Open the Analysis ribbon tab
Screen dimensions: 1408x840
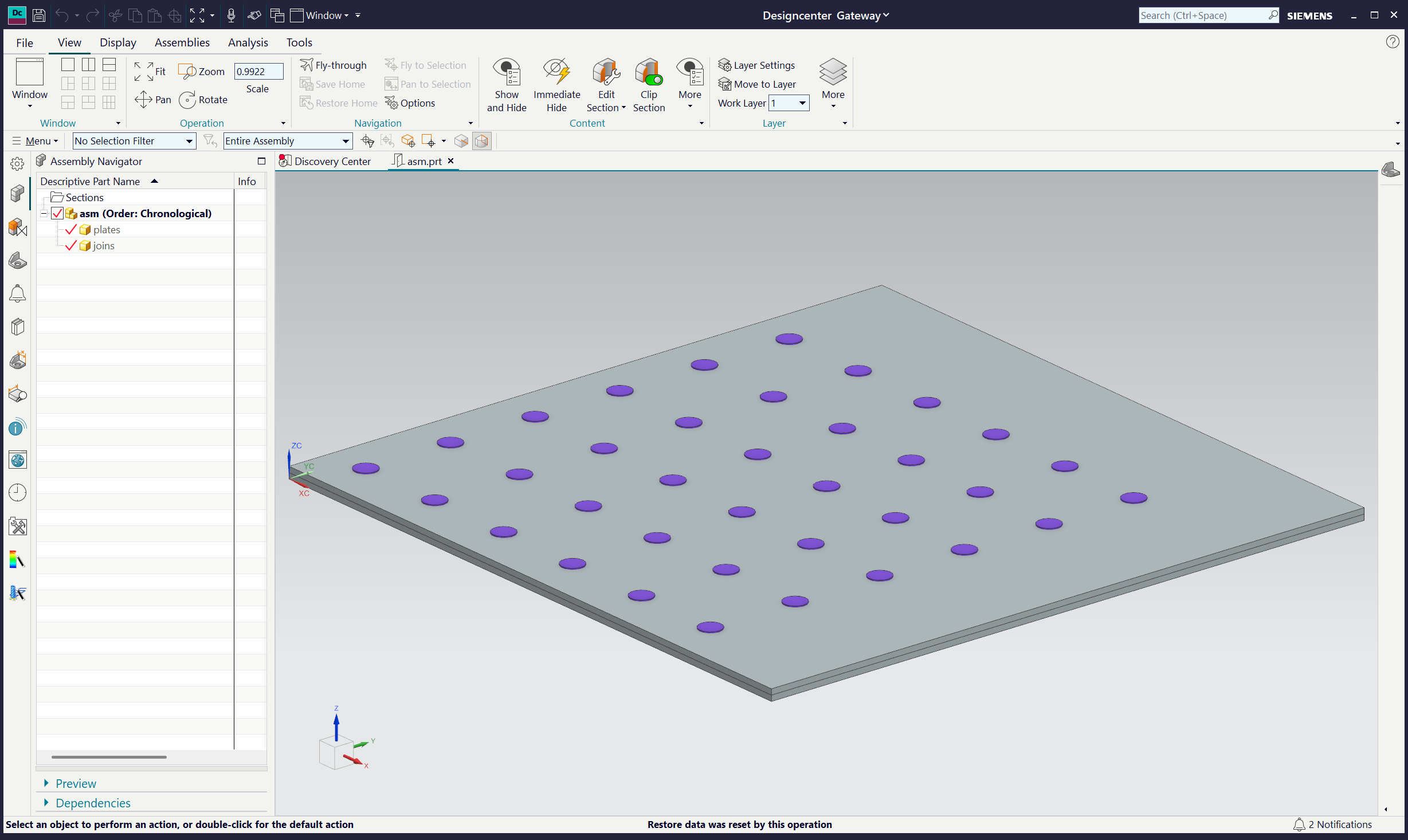click(x=248, y=42)
